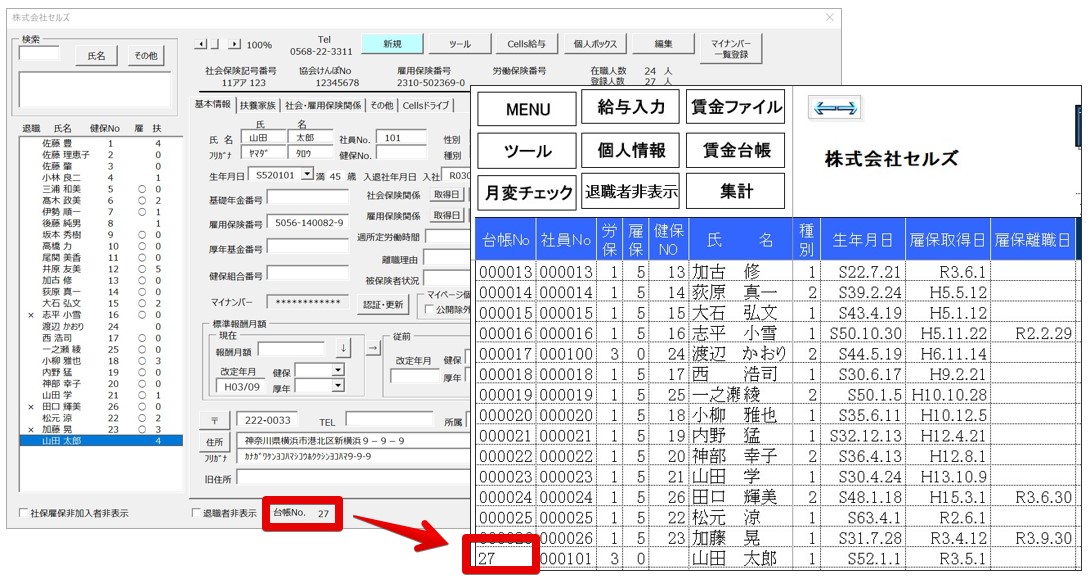Close the 株式会社セルズ window
The width and height of the screenshot is (1091, 579).
[829, 17]
